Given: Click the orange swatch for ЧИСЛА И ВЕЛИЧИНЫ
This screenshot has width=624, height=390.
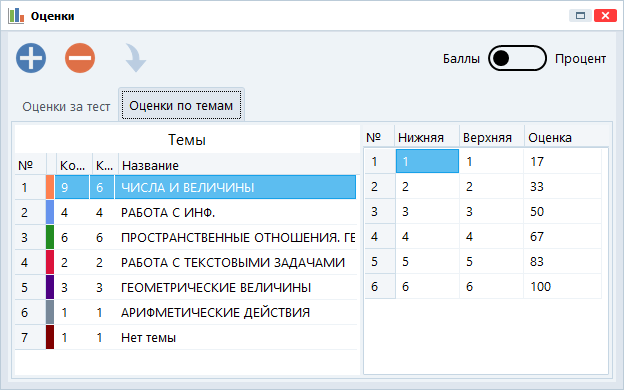Looking at the screenshot, I should pyautogui.click(x=50, y=187).
